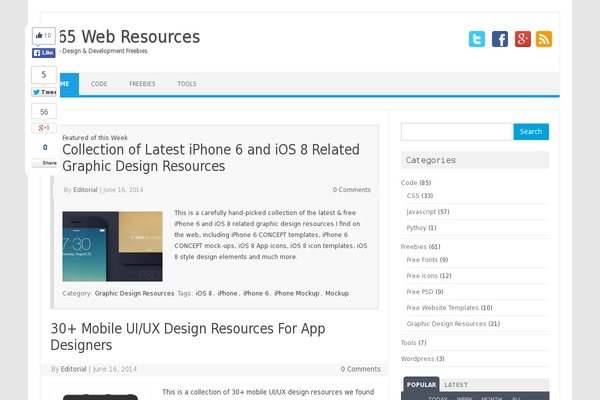Go to the highlighted home navigation tab
This screenshot has height=400, width=600.
(x=69, y=84)
